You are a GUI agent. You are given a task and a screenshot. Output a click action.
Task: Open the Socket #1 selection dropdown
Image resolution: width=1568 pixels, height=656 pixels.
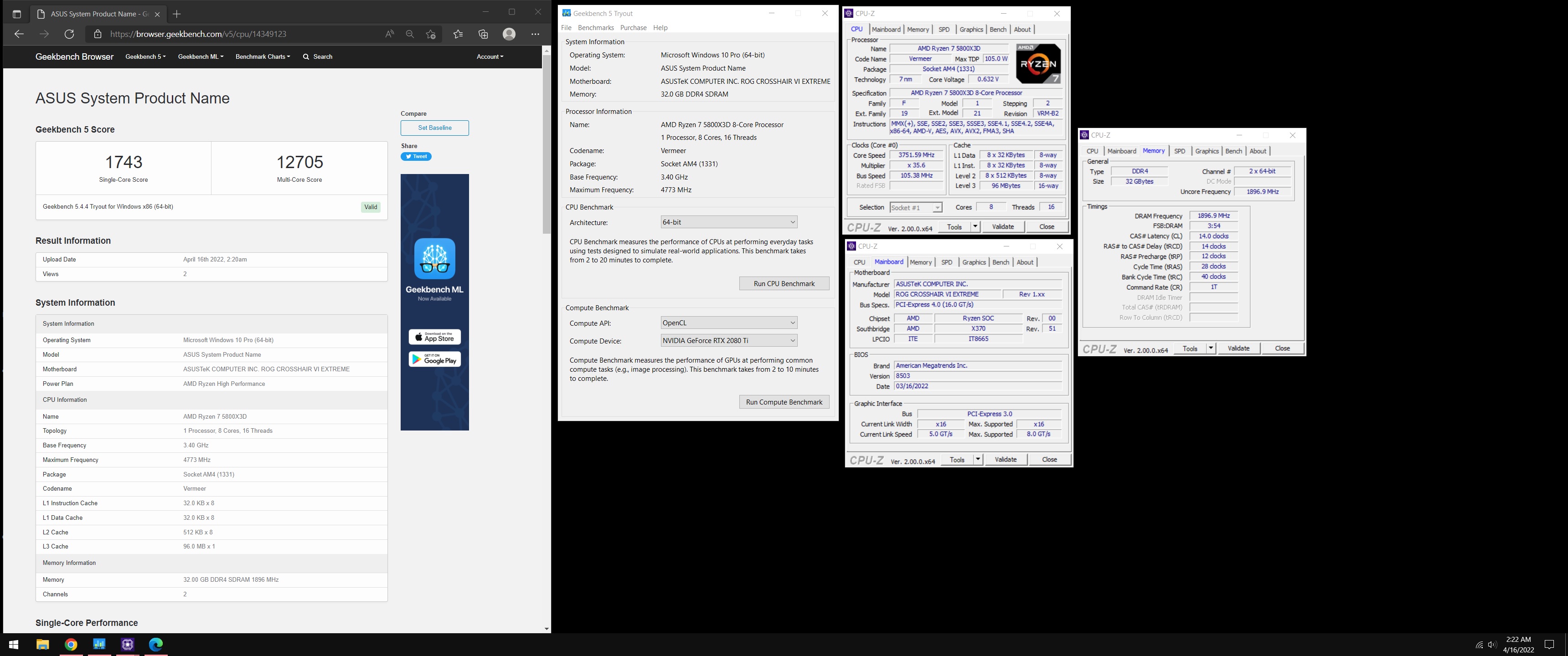[915, 208]
